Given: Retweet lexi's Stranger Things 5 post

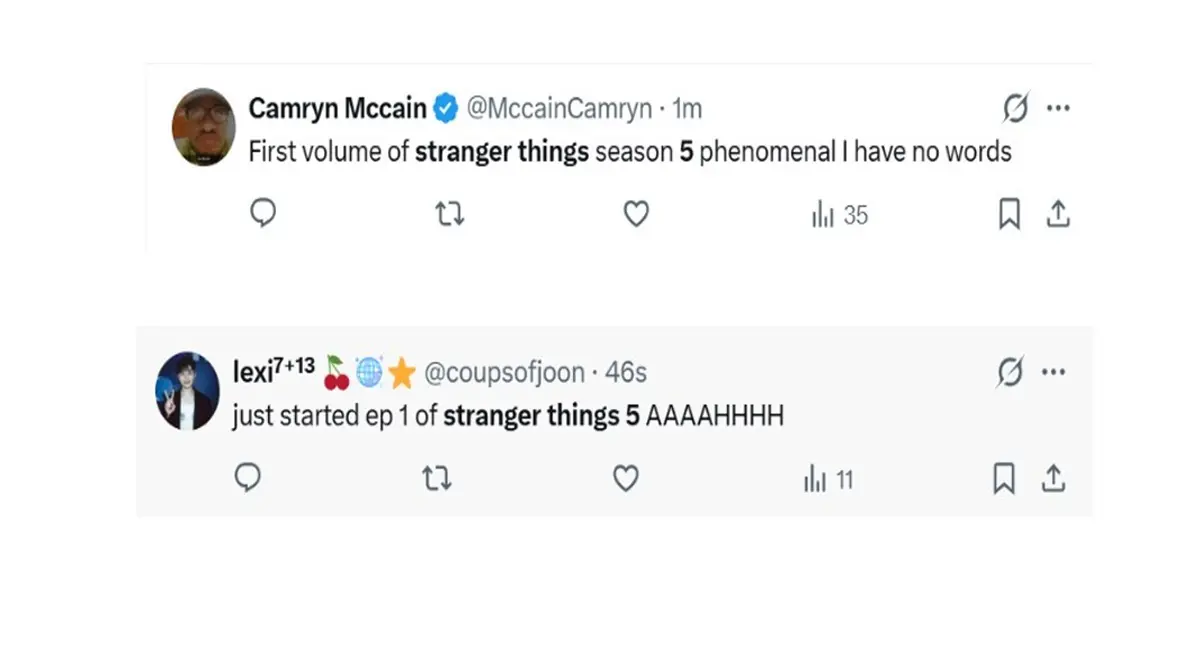Looking at the screenshot, I should pyautogui.click(x=437, y=480).
